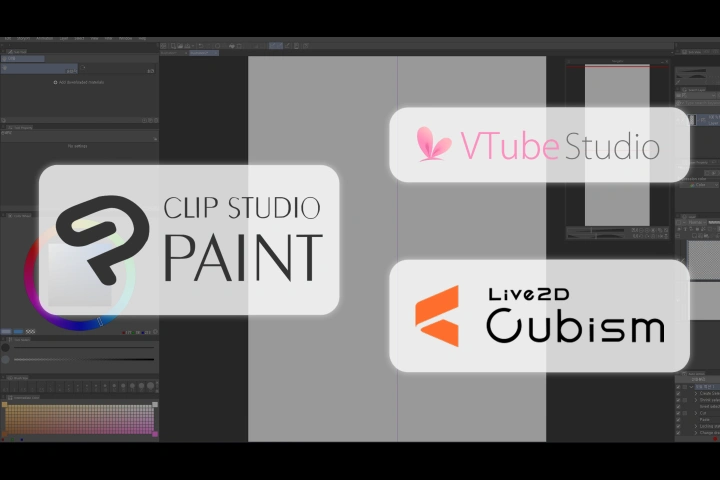Screen dimensions: 720x480
Task: Select the bottom left orange corner swatch
Action: pos(5,434)
